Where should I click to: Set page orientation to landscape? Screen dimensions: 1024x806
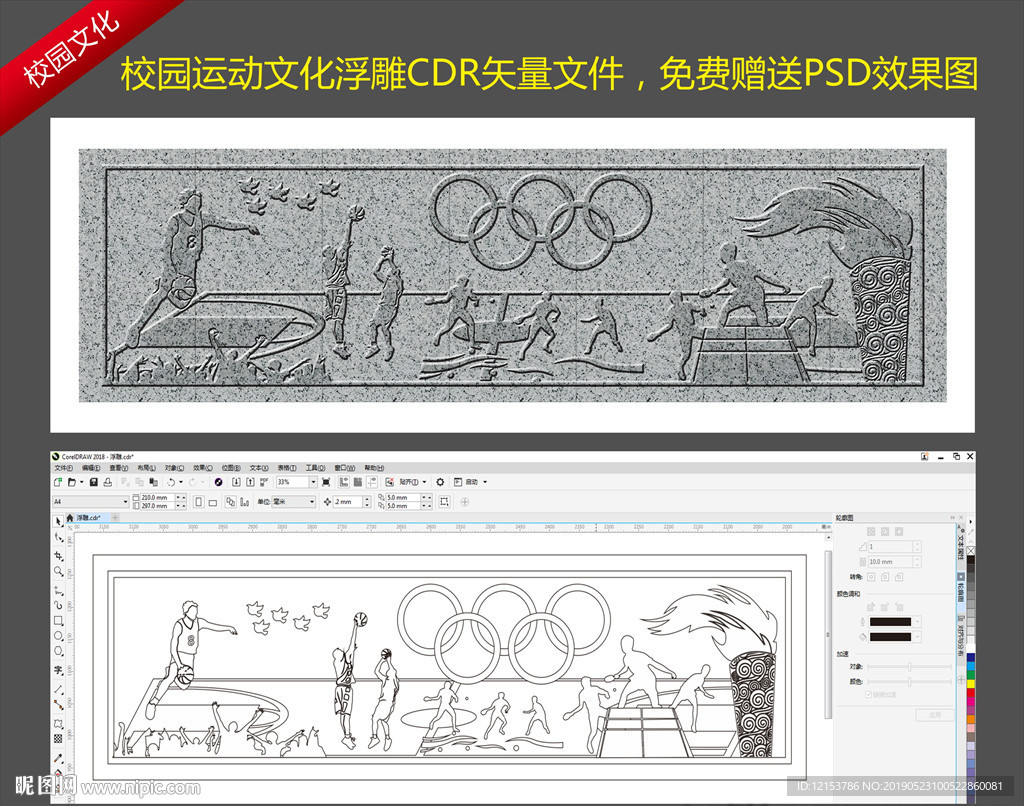213,502
